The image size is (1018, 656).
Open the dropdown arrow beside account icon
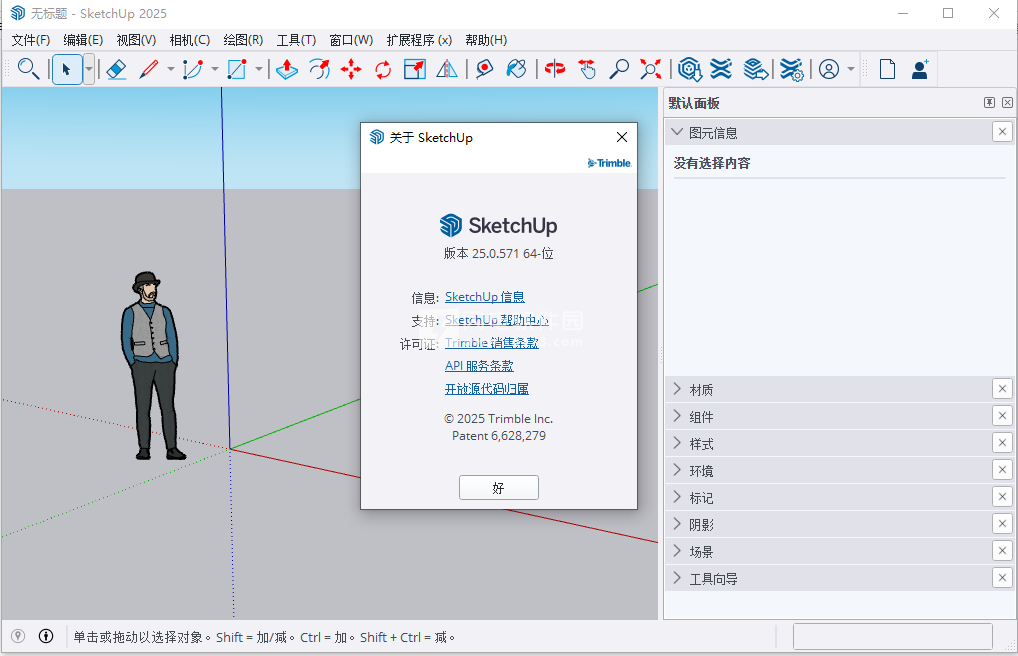pos(851,69)
